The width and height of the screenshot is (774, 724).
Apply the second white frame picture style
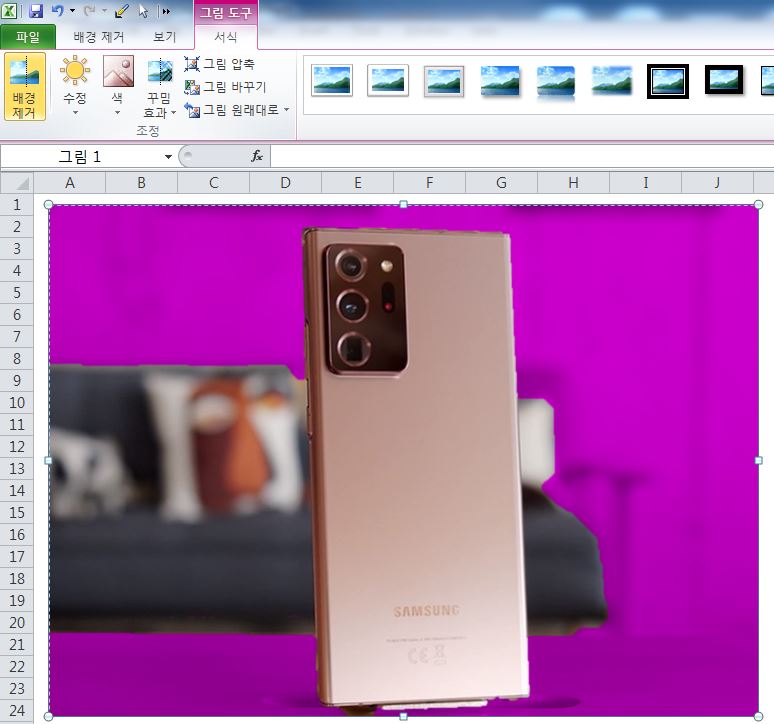pyautogui.click(x=388, y=80)
